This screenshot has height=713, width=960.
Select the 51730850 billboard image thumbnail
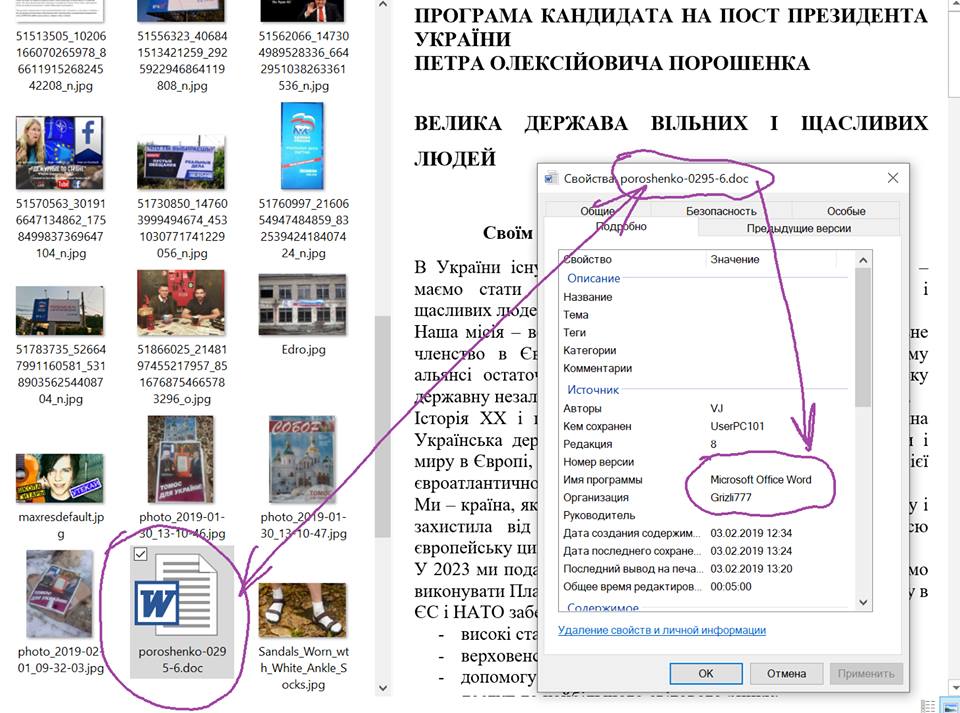(181, 162)
